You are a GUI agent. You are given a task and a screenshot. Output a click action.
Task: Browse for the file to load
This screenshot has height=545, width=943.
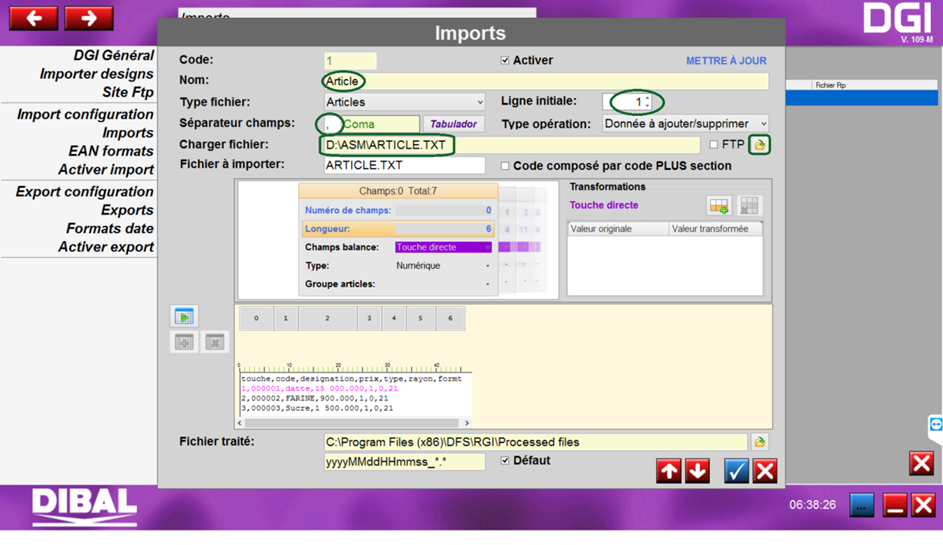pyautogui.click(x=759, y=145)
